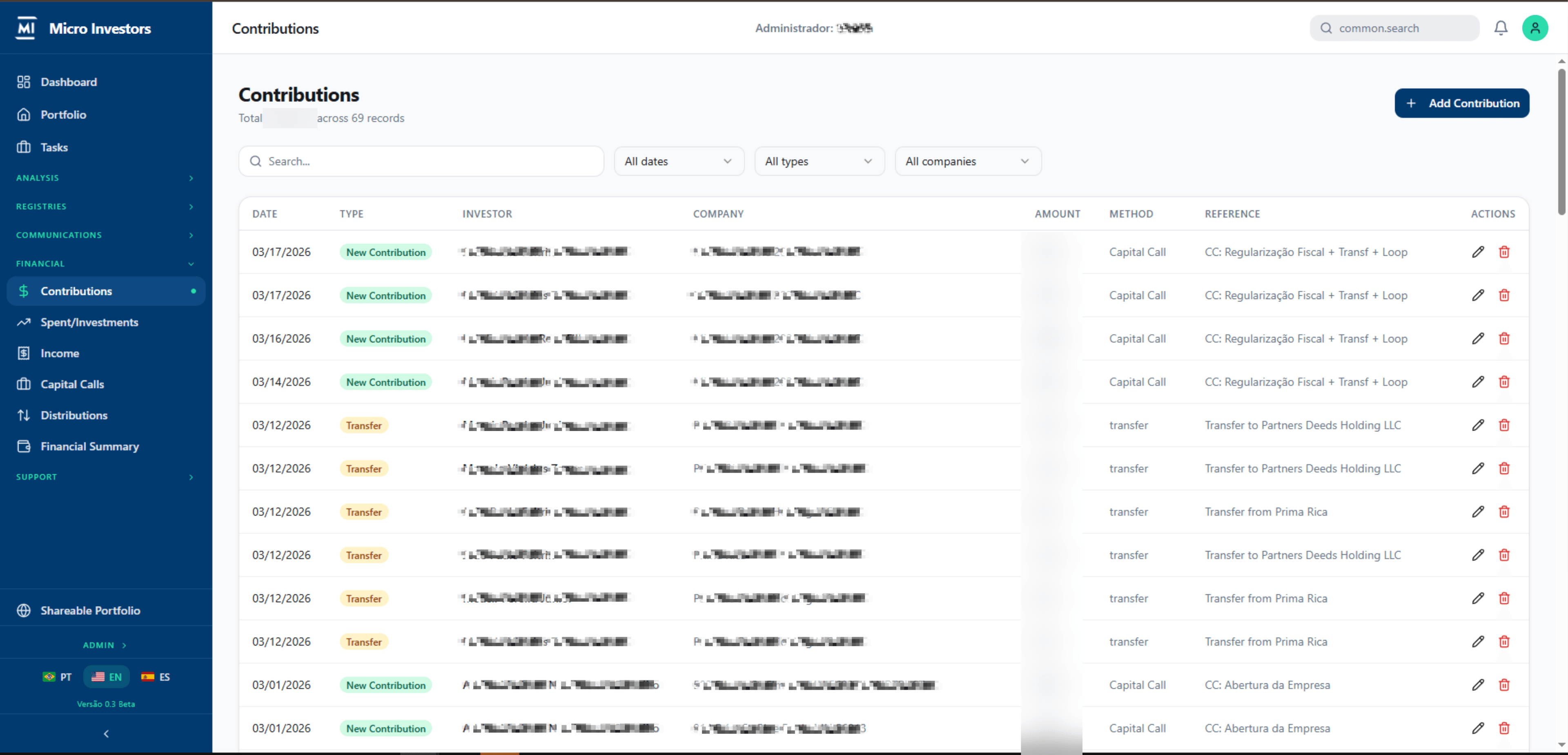Expand the Support section

(x=105, y=477)
